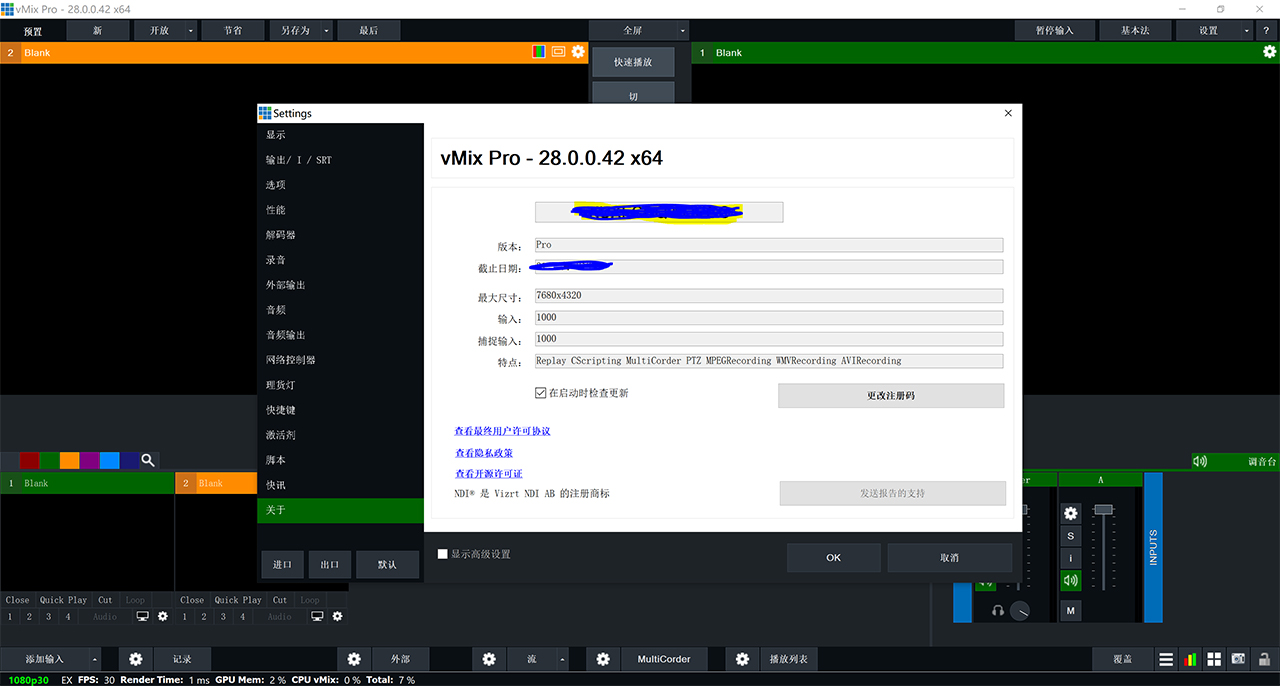Open the input search magnifier icon

[148, 460]
